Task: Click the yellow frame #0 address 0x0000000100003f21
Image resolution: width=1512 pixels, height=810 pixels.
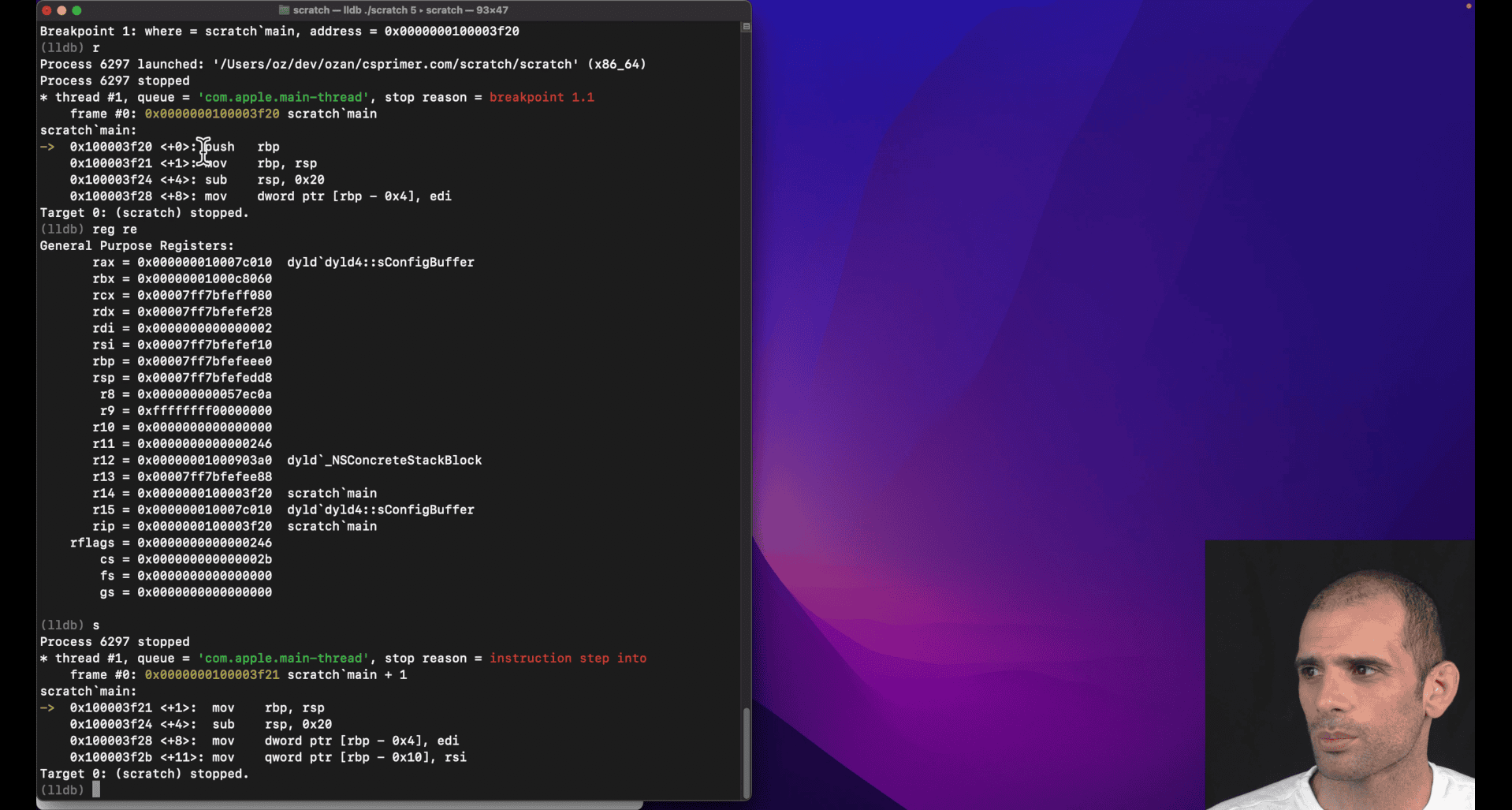Action: [211, 674]
